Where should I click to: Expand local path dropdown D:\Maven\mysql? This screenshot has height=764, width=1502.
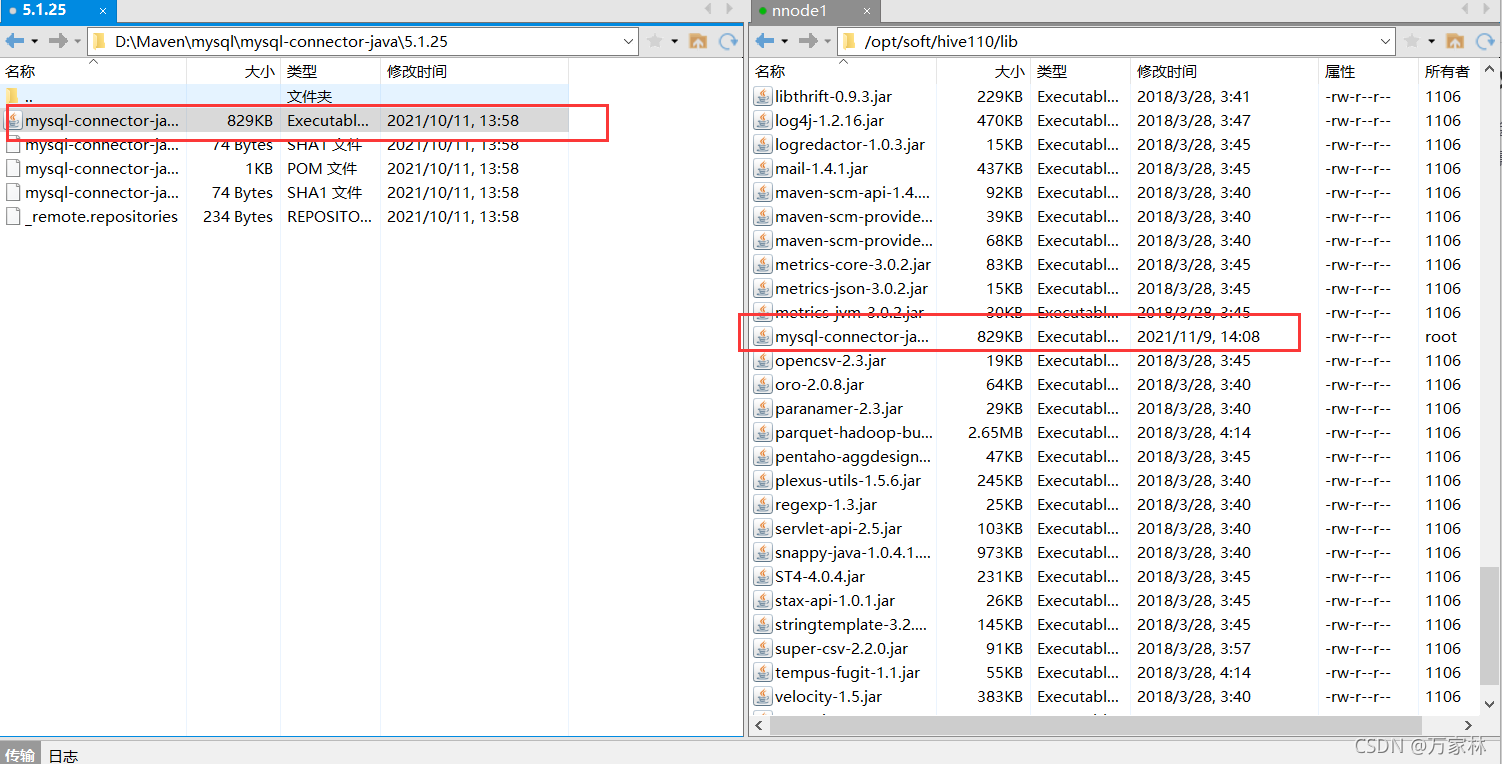[628, 42]
